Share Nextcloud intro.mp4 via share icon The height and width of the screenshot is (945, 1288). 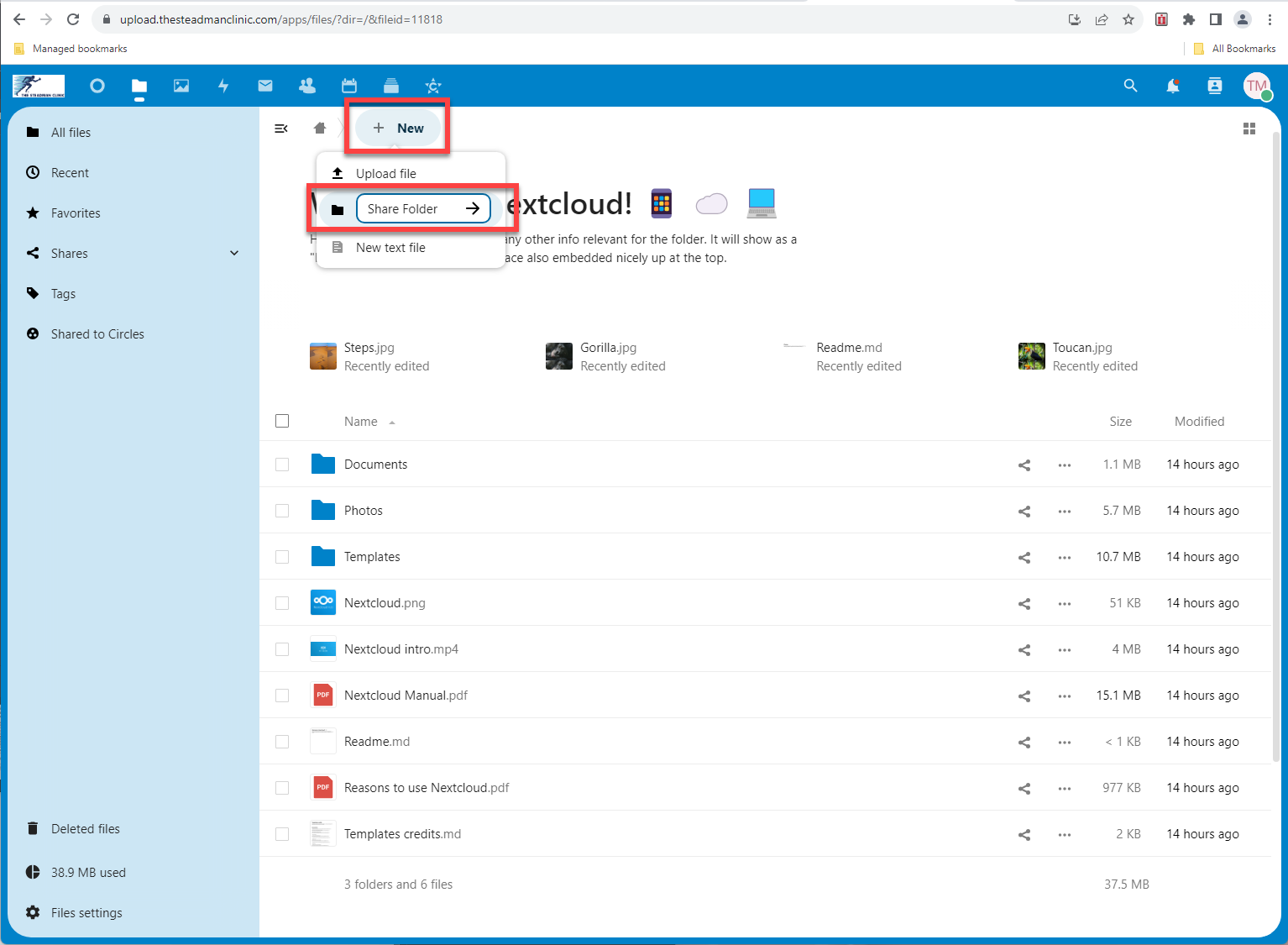click(x=1024, y=649)
